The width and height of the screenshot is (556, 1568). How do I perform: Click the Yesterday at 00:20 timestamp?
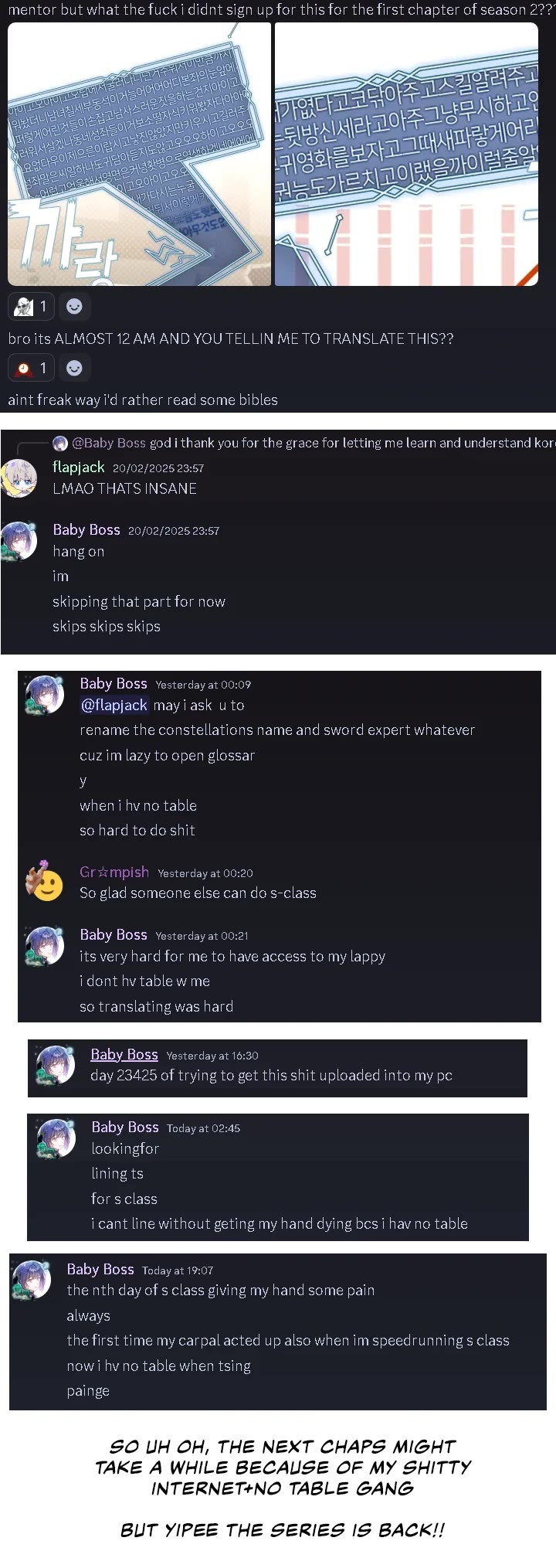click(205, 873)
